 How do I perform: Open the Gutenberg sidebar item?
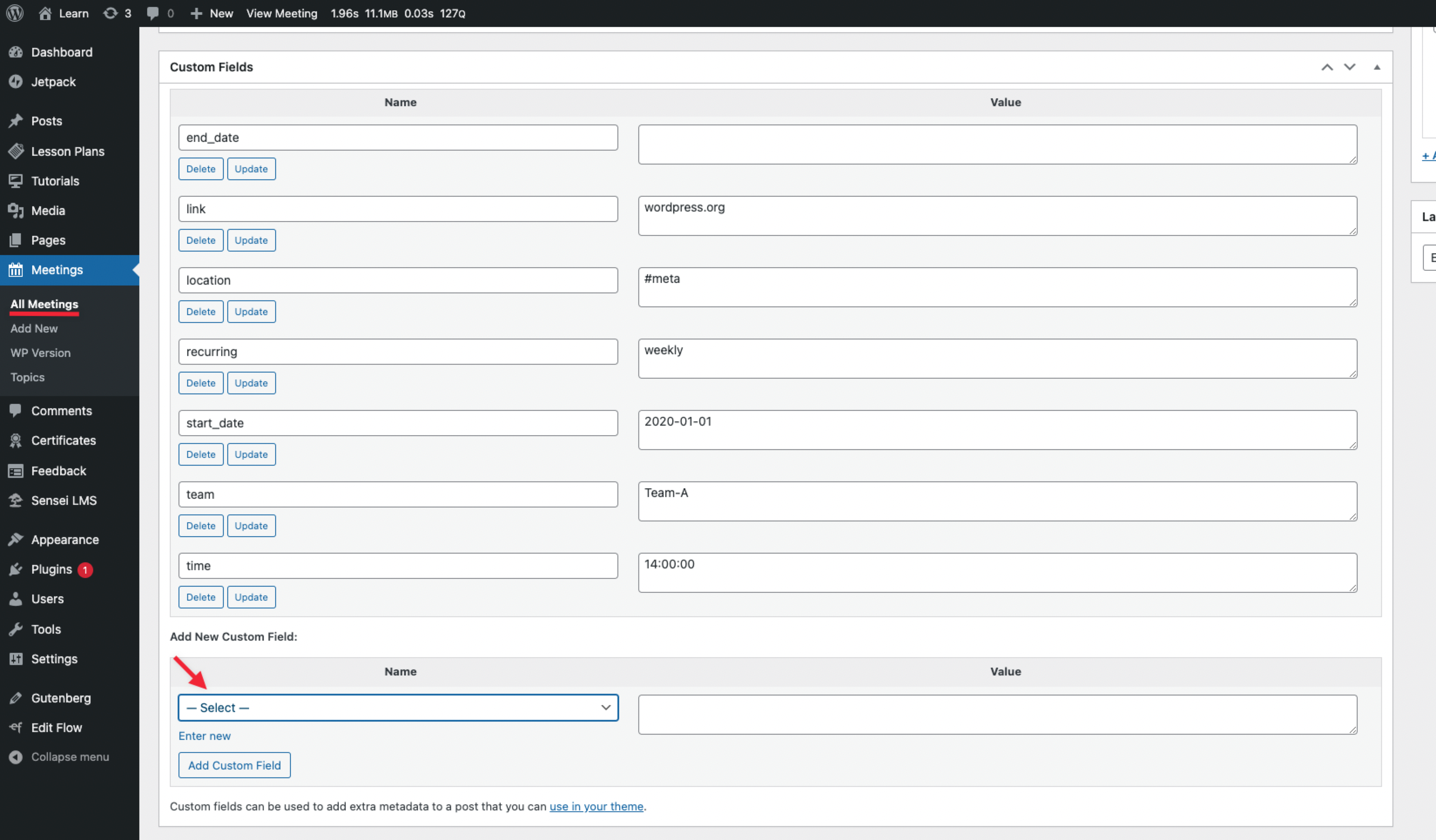[x=61, y=697]
